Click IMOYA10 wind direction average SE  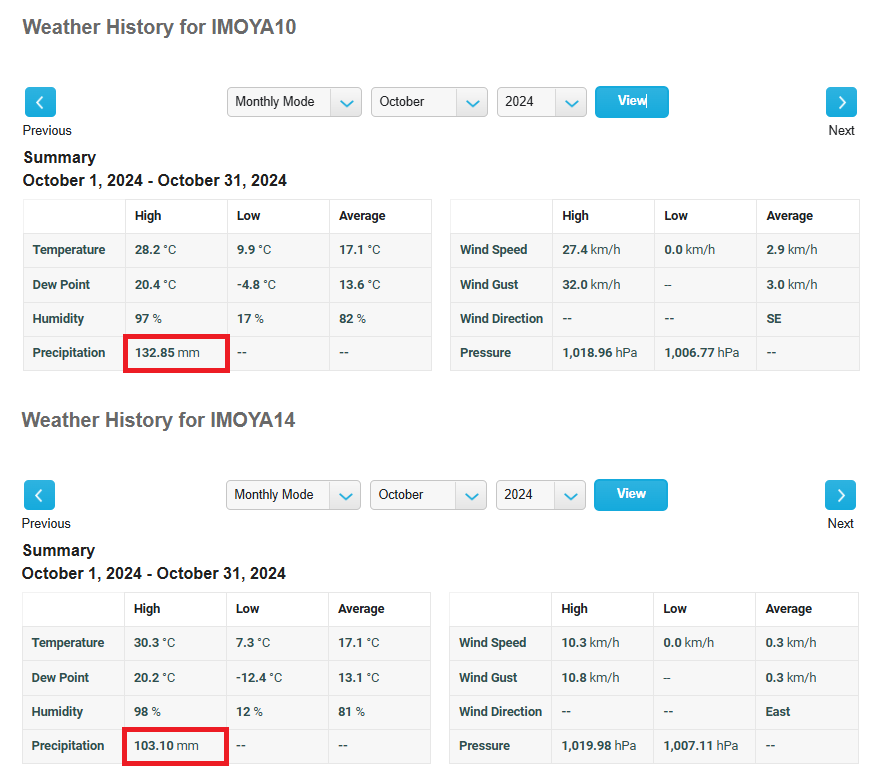click(774, 319)
